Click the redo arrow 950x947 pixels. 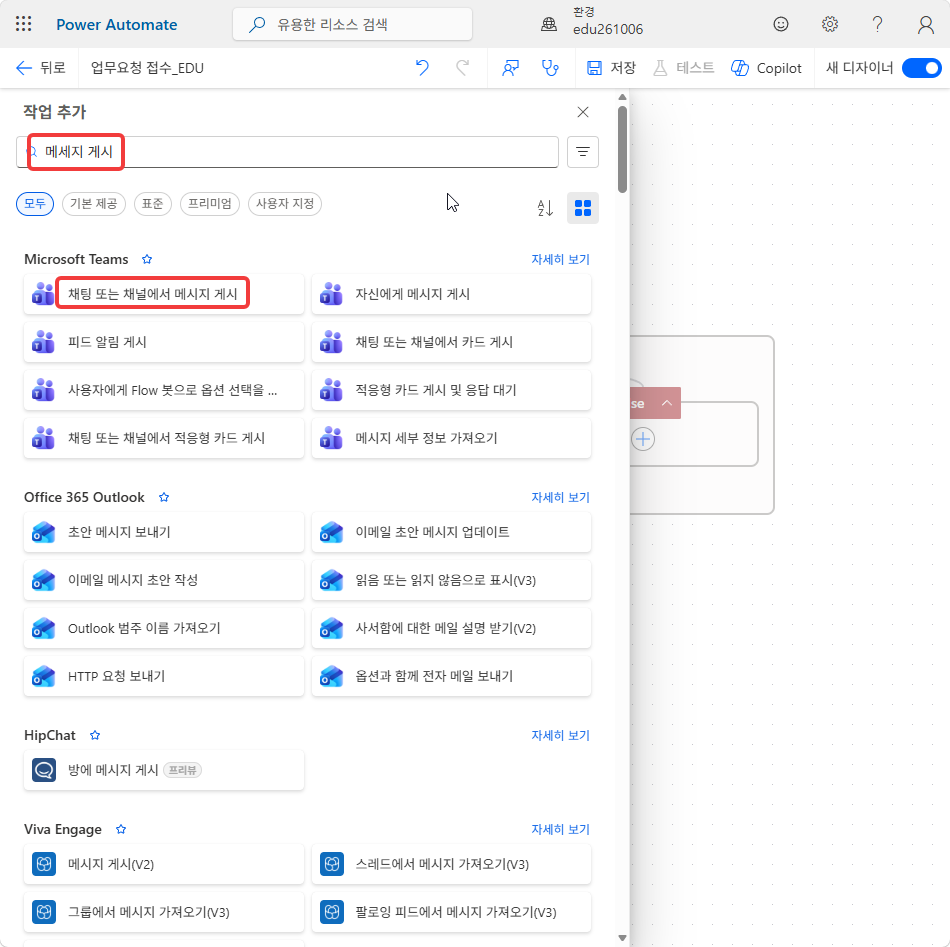(463, 68)
